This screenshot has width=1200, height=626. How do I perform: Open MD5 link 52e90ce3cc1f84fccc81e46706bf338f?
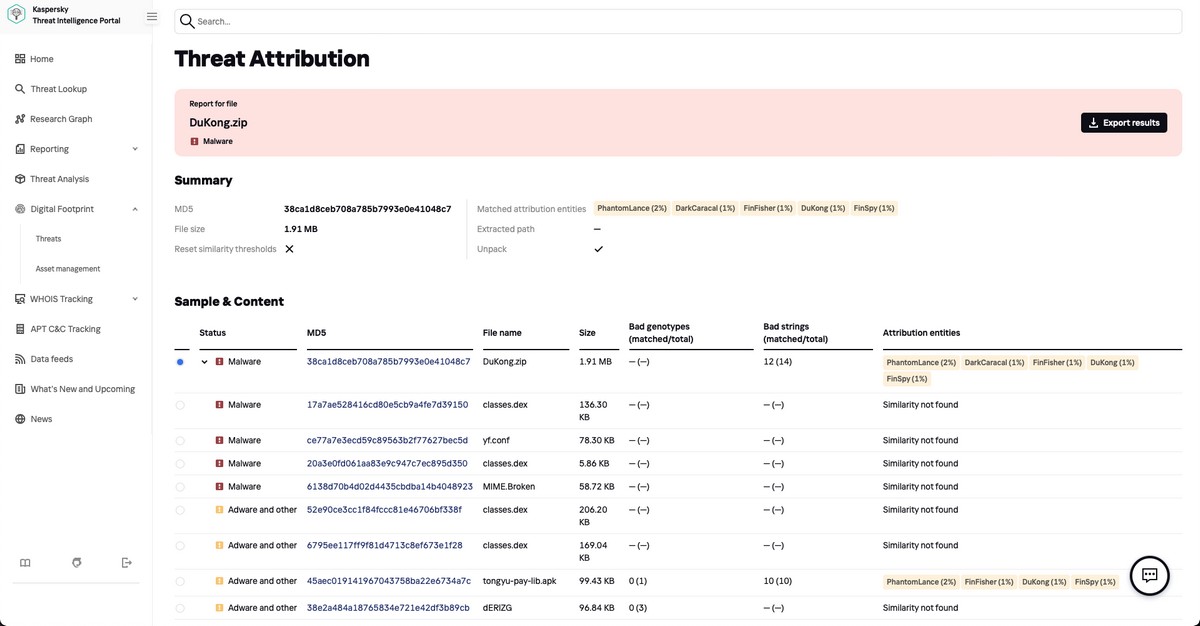(x=384, y=510)
